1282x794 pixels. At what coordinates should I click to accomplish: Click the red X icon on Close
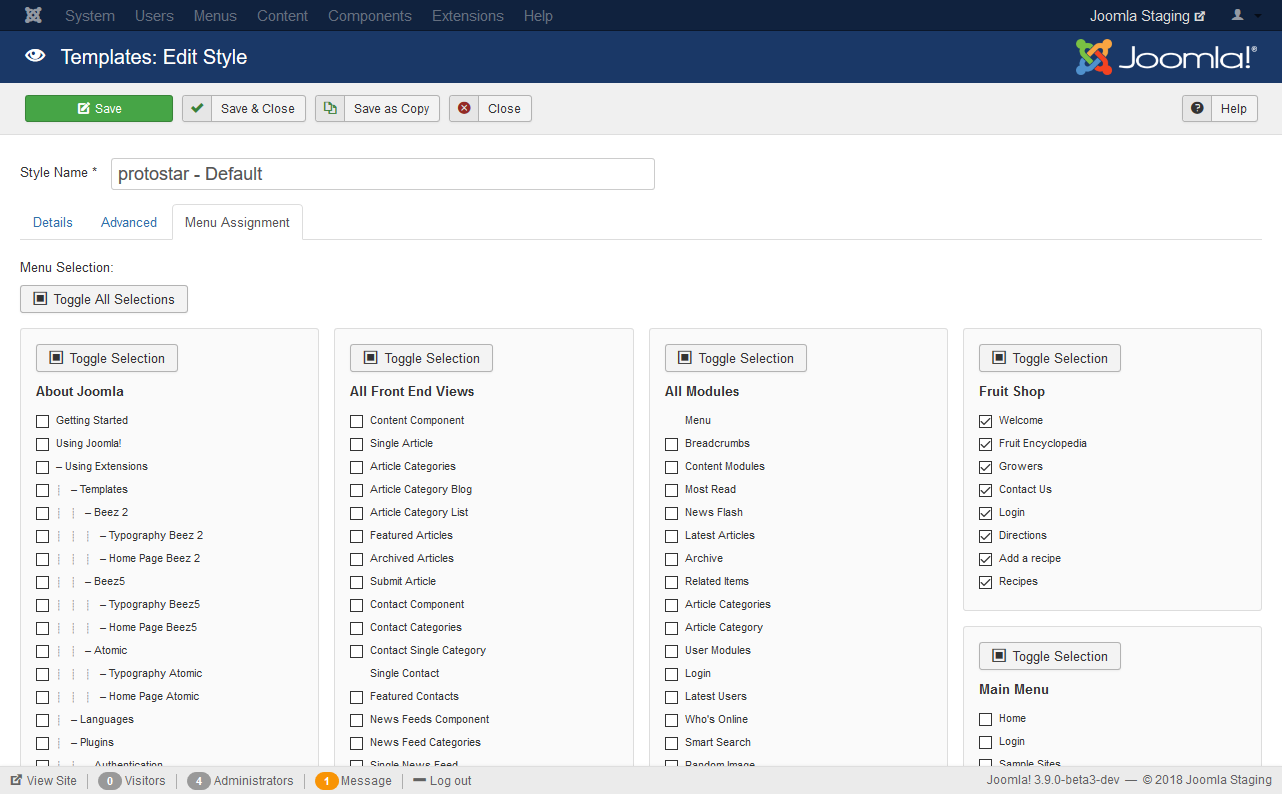[464, 109]
